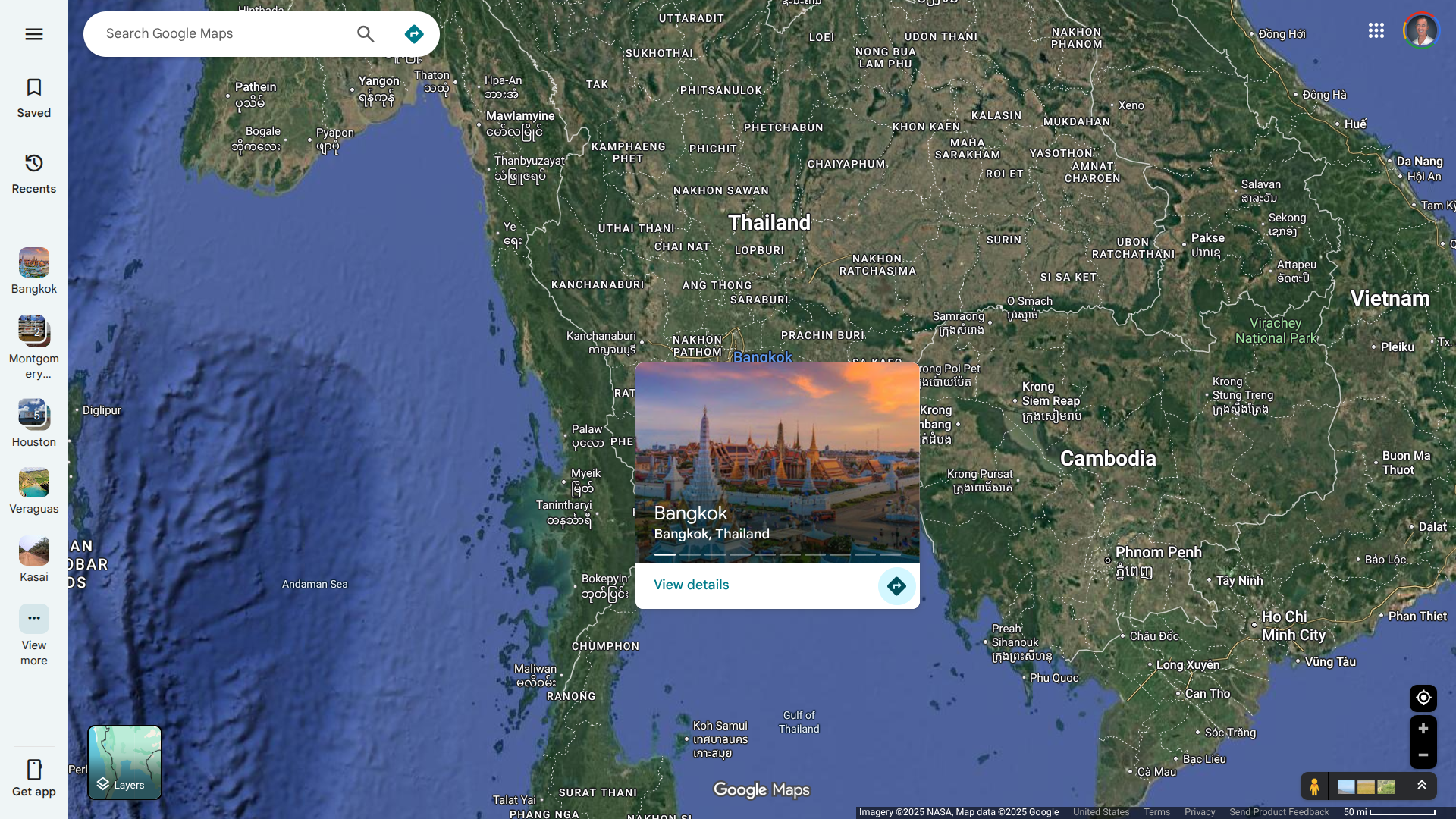The height and width of the screenshot is (819, 1456).
Task: Expand the imagery strip chevron
Action: [x=1422, y=786]
